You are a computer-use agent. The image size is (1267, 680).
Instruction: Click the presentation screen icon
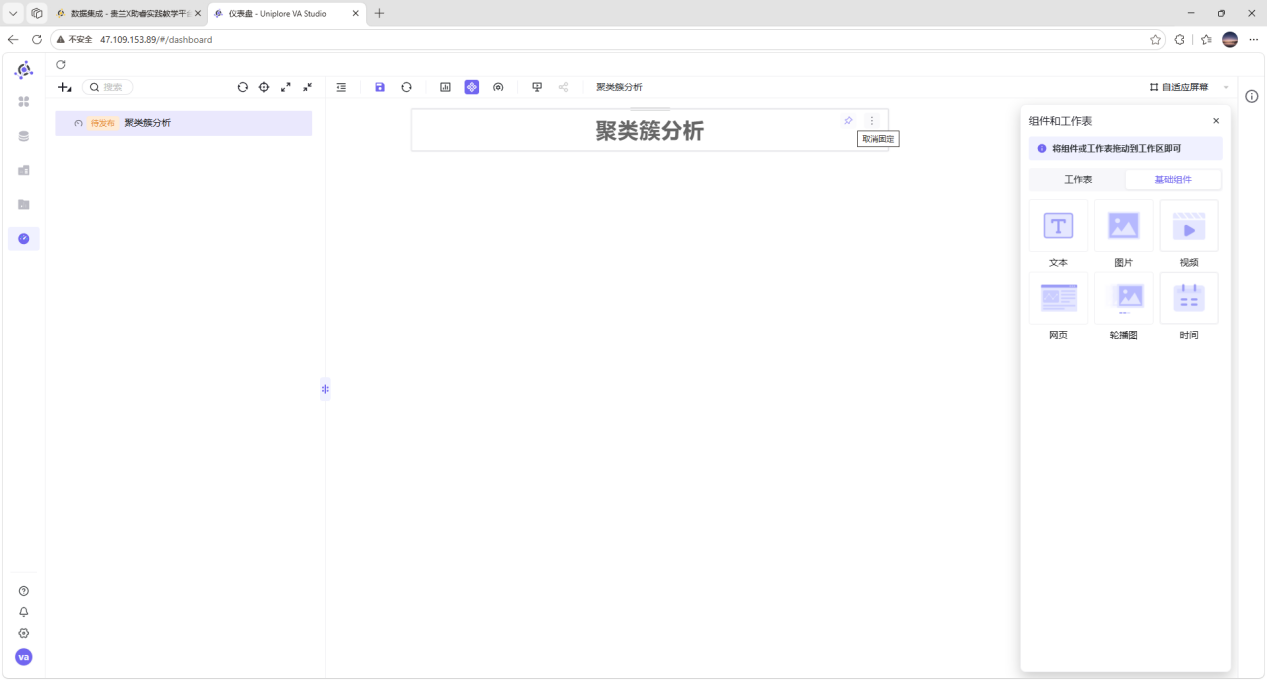[x=537, y=87]
